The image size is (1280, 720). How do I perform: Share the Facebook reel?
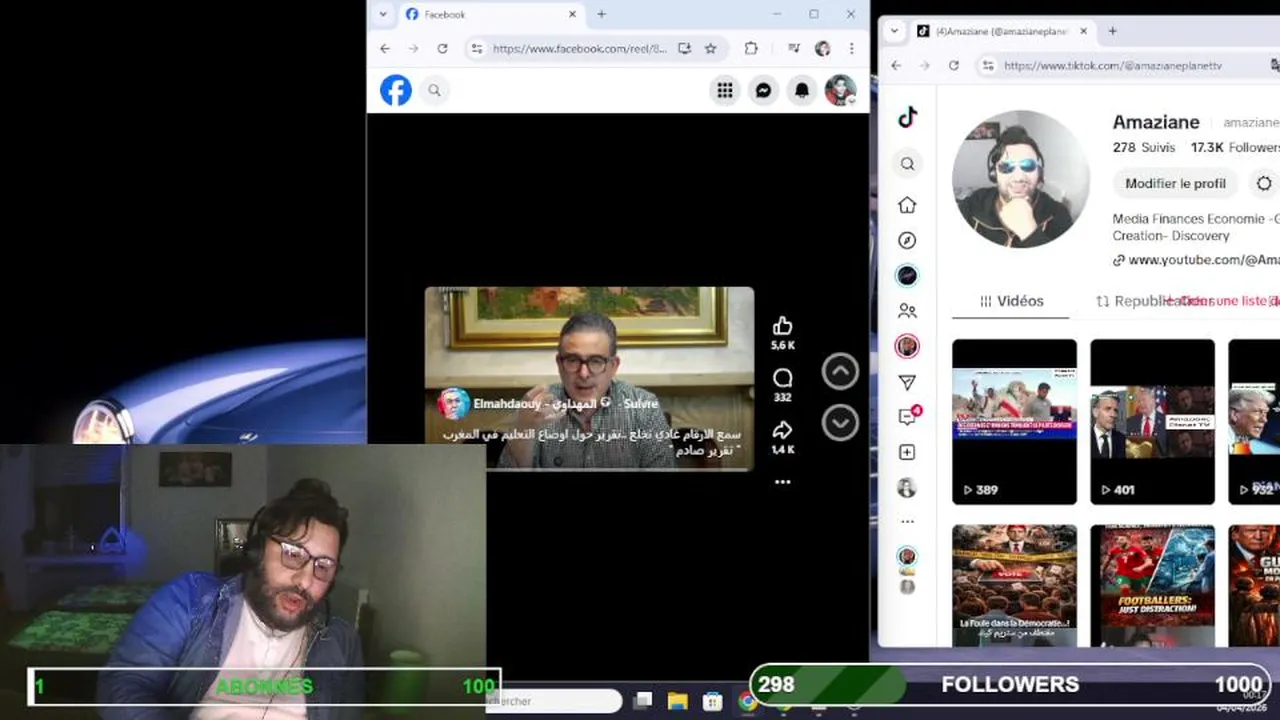783,430
